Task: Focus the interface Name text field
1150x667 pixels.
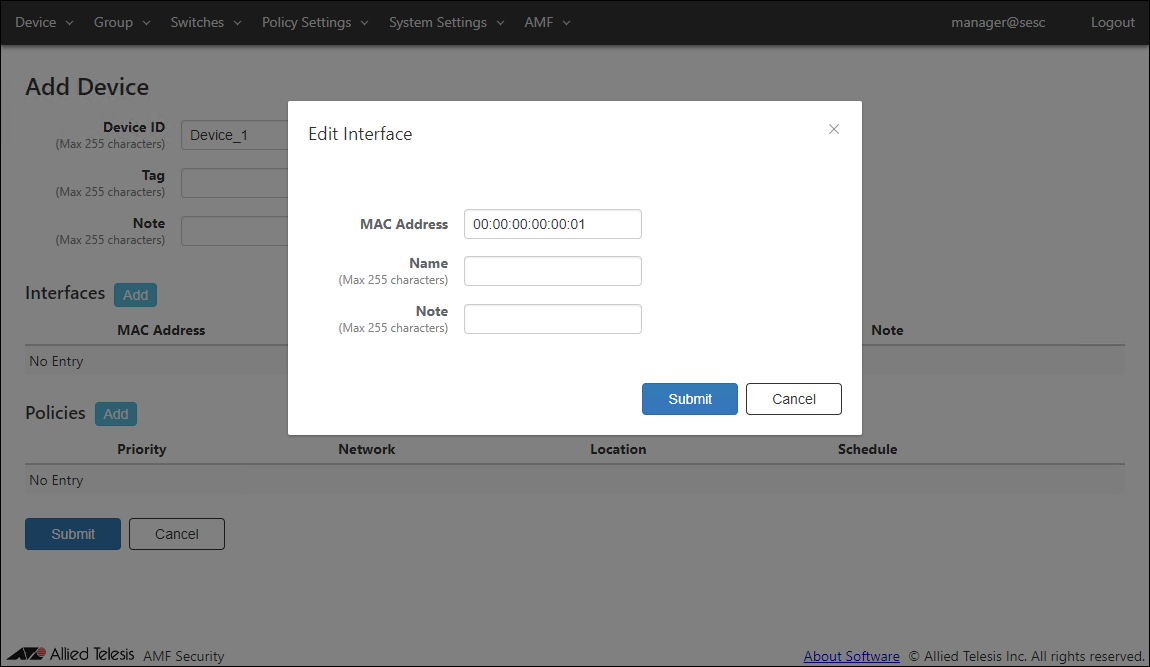Action: pos(552,271)
